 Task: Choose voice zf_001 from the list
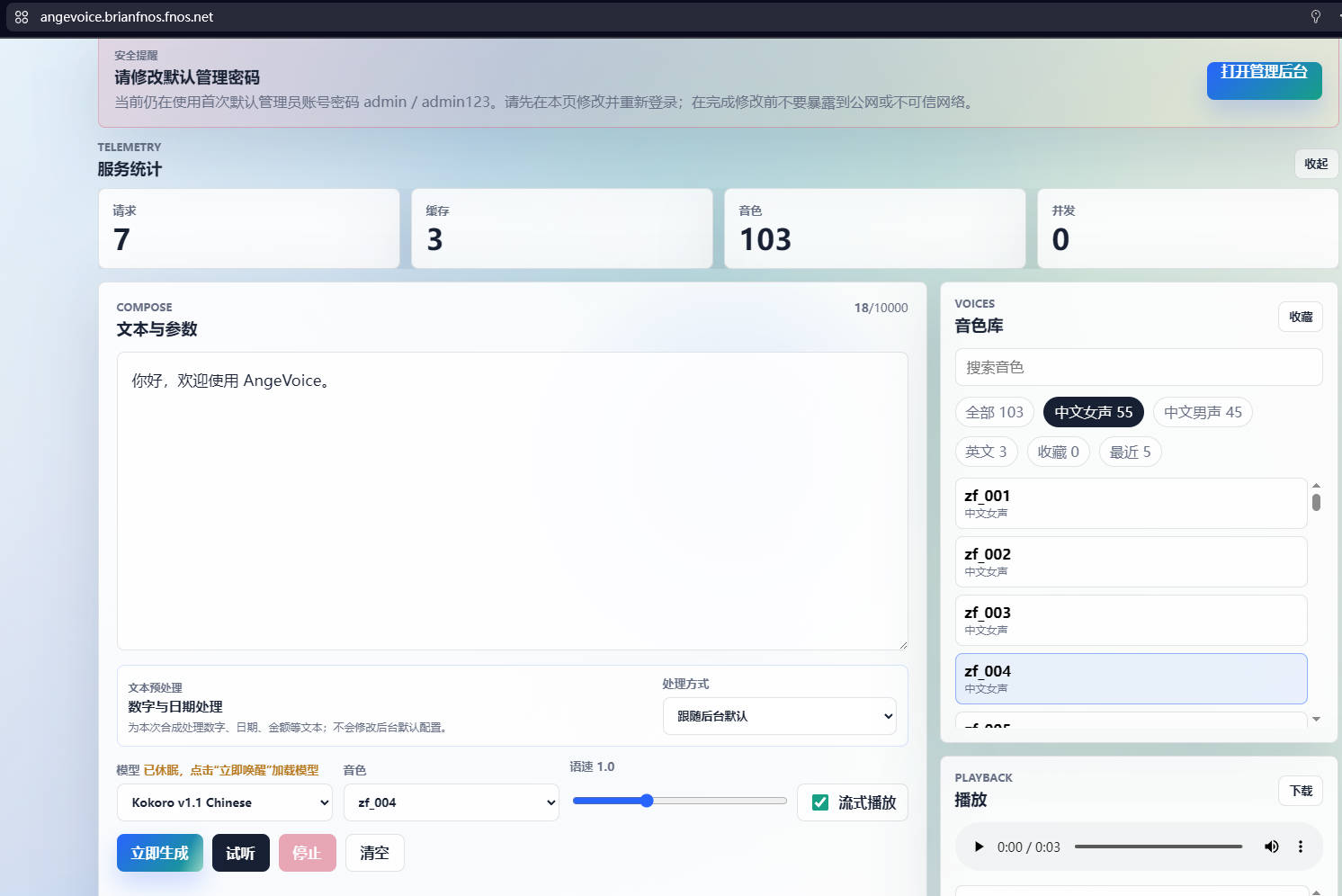click(1131, 503)
